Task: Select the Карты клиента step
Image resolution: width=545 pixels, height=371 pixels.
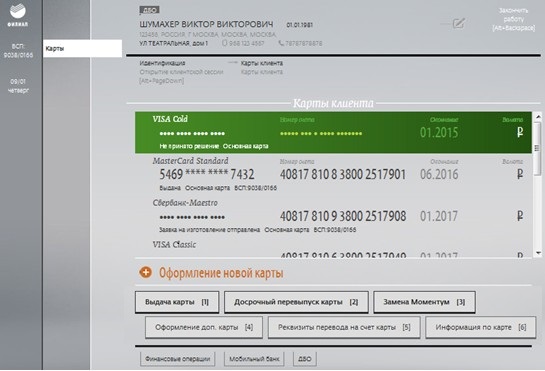Action: point(262,63)
